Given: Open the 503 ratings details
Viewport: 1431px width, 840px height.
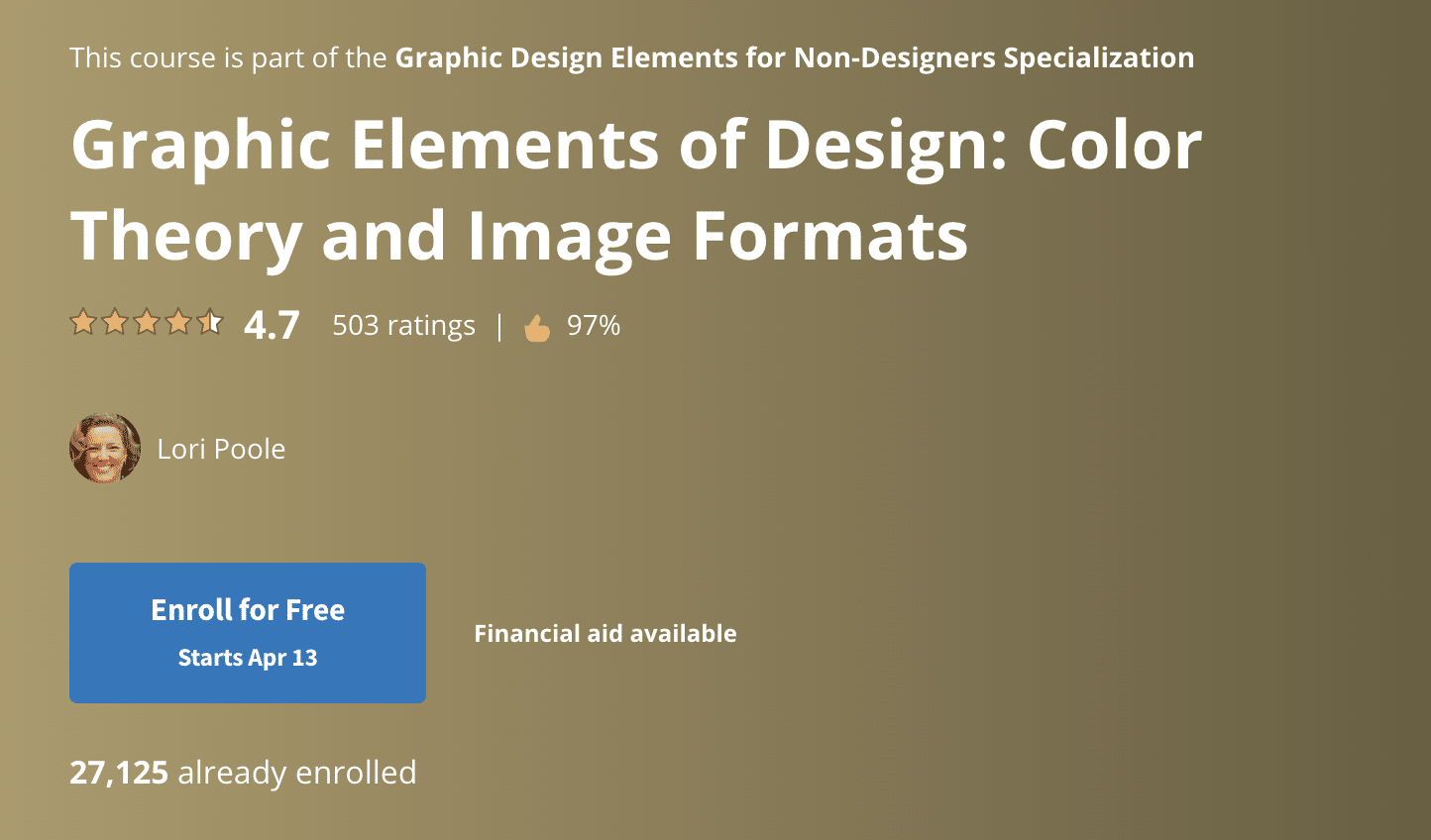Looking at the screenshot, I should coord(402,324).
